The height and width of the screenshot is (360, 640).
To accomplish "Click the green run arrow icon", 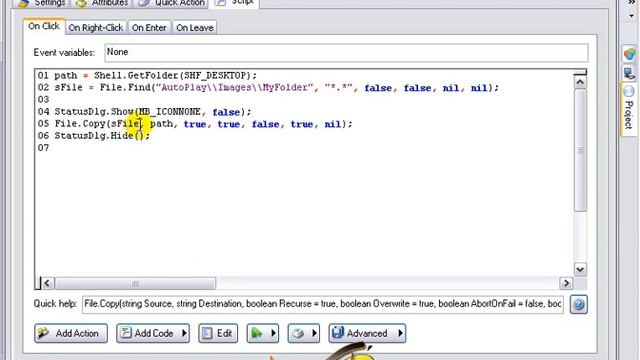I will [x=257, y=333].
